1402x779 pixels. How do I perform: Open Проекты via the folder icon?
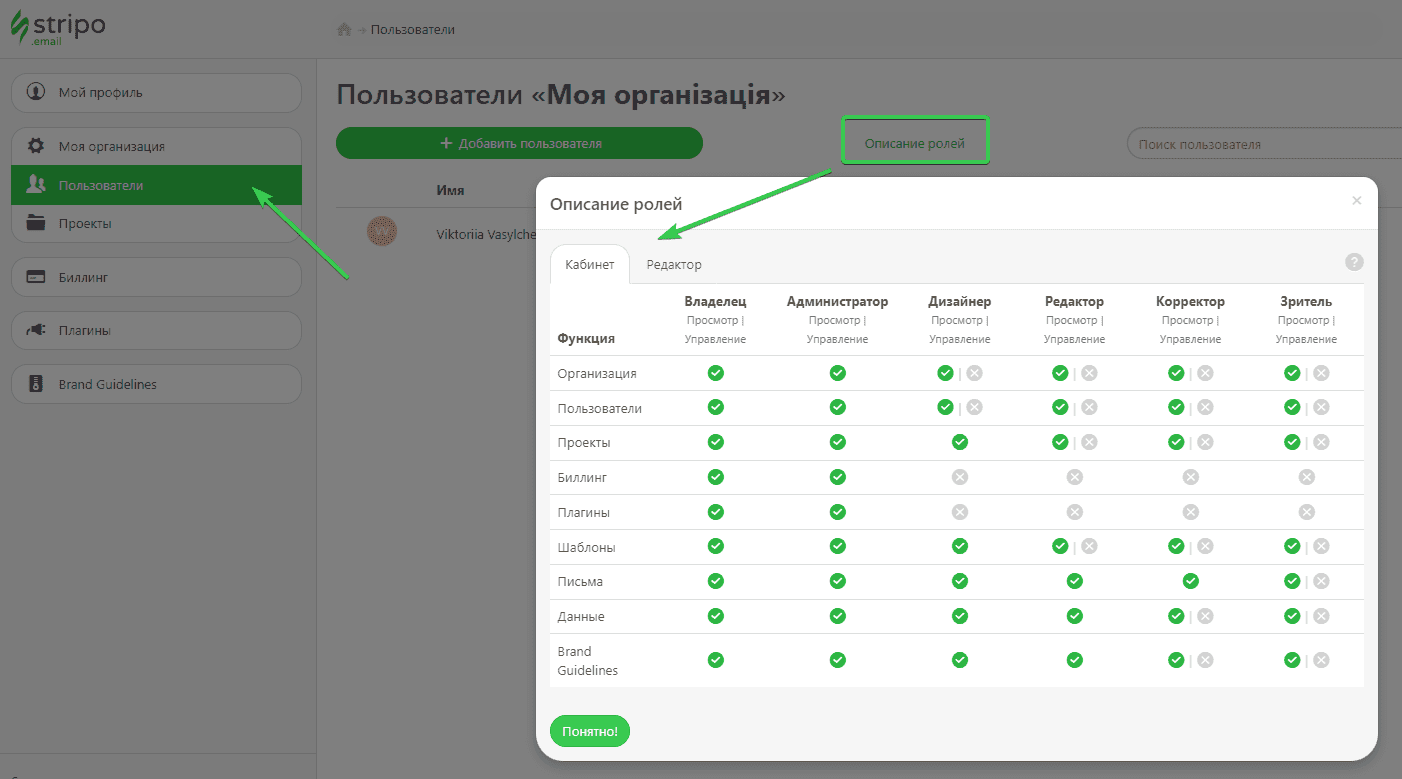coord(36,222)
